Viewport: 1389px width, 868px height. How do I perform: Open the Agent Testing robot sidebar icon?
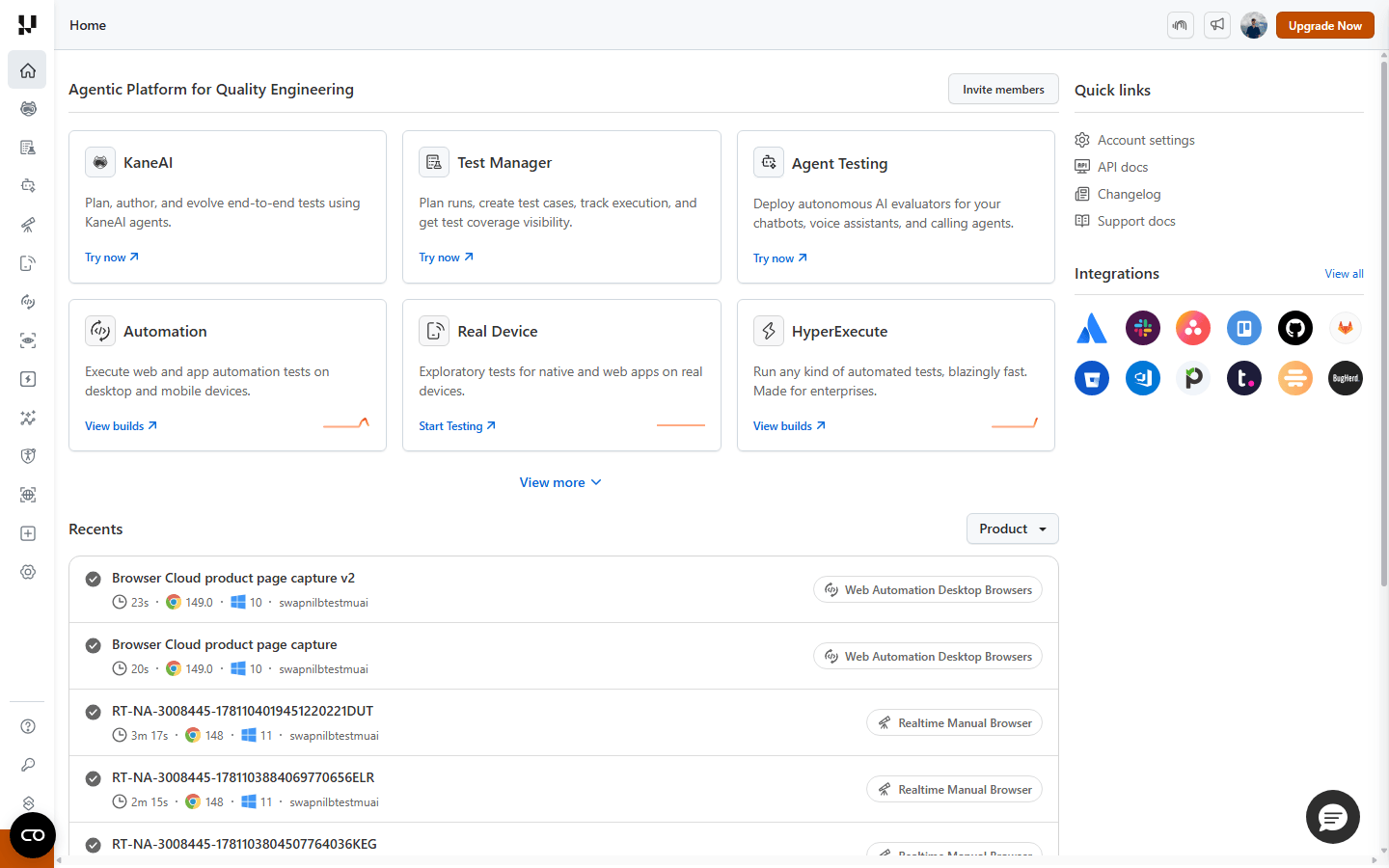pos(28,186)
